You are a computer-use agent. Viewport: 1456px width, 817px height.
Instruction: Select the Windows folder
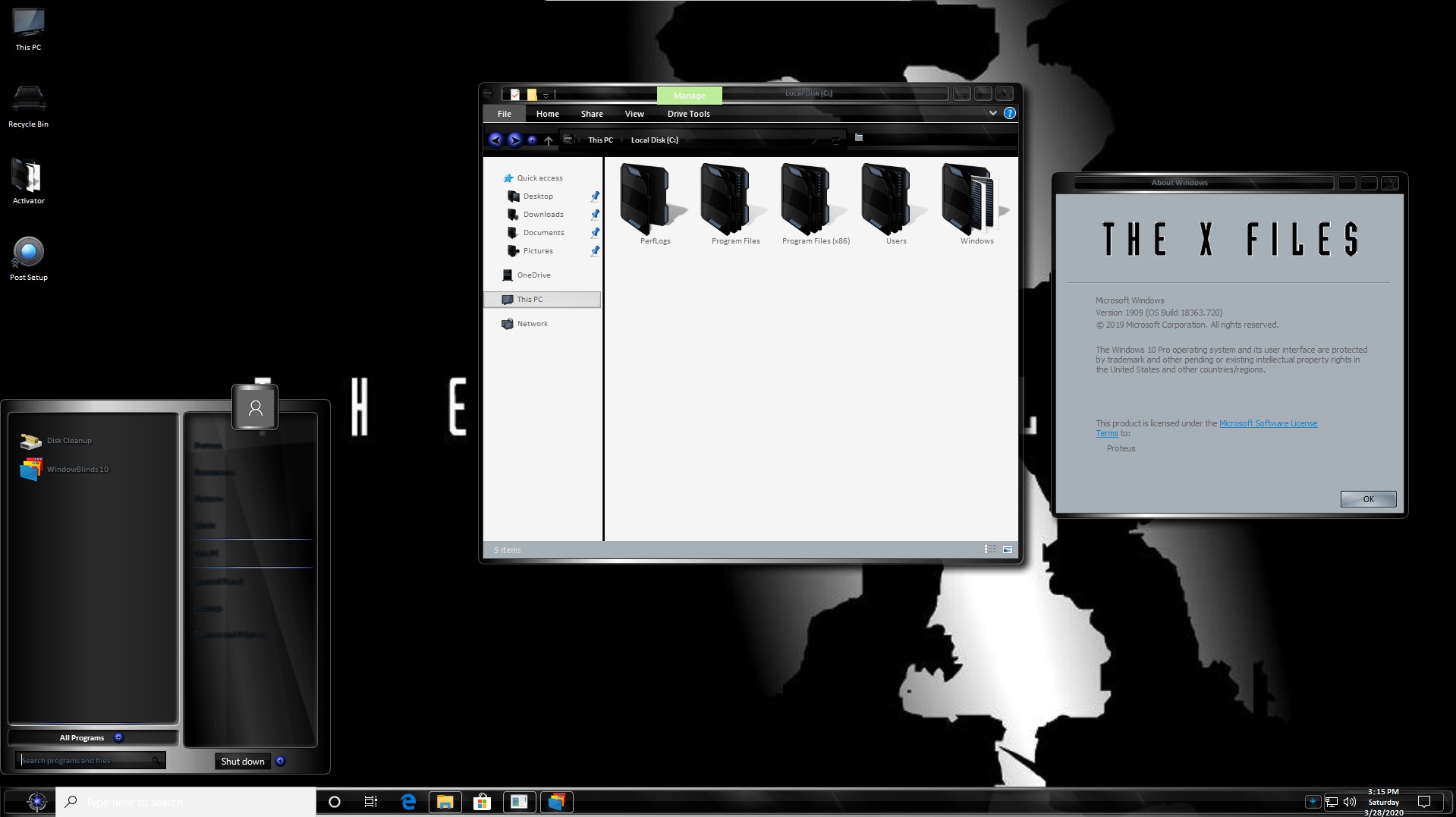(976, 204)
